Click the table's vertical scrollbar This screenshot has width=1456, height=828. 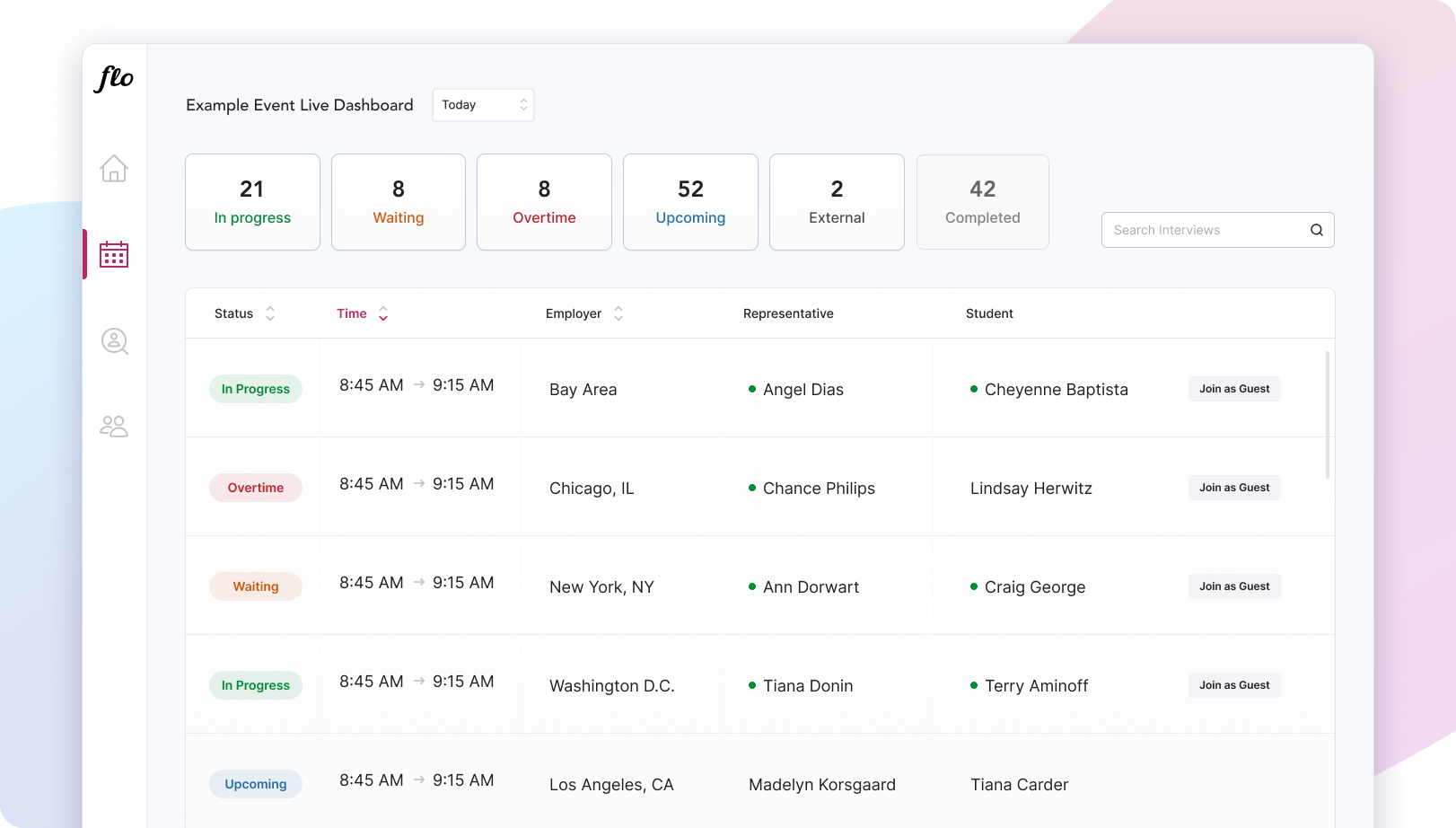[1328, 415]
